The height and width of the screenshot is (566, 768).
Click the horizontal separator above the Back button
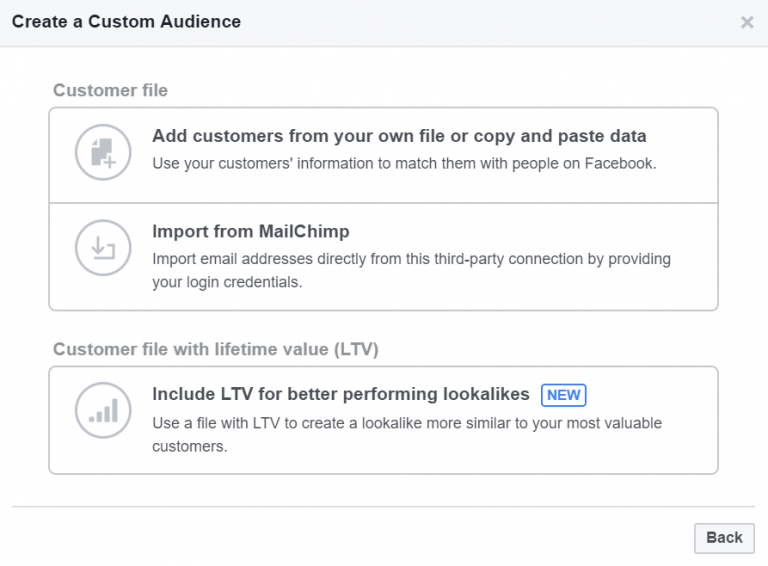coord(383,507)
